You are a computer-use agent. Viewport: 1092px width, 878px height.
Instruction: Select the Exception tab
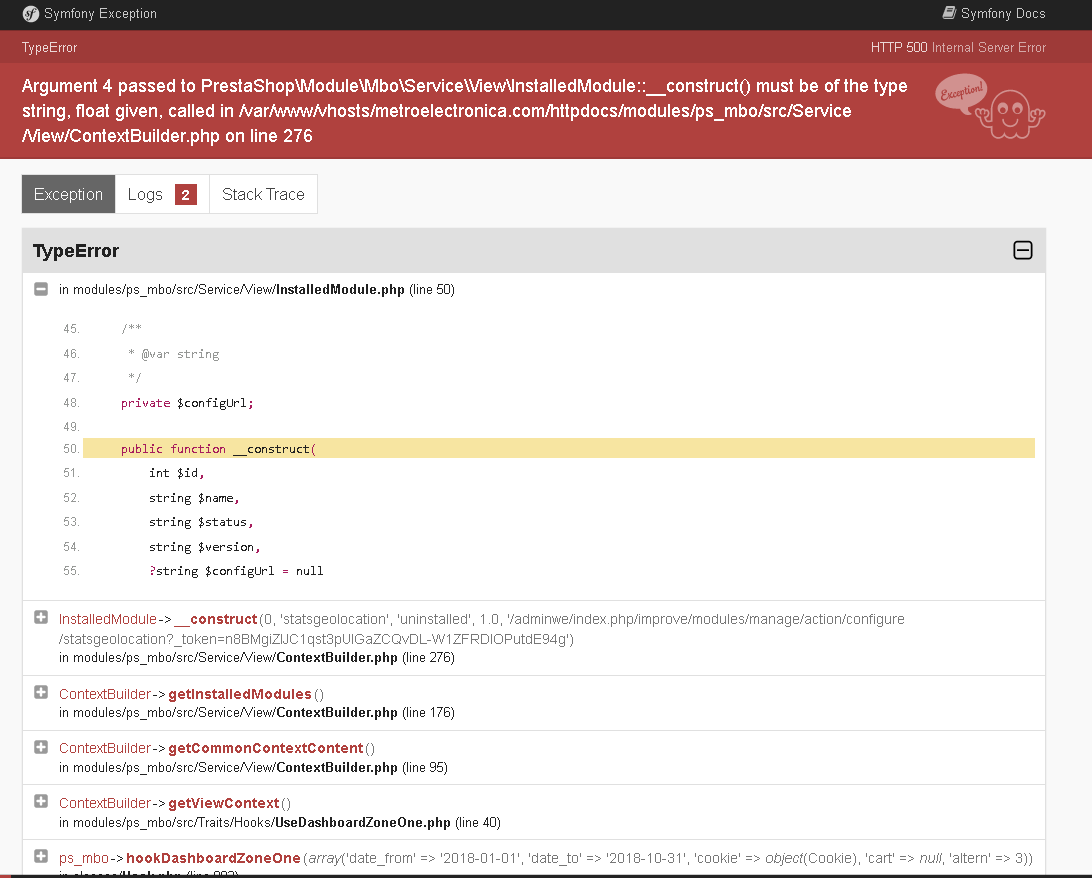tap(67, 194)
